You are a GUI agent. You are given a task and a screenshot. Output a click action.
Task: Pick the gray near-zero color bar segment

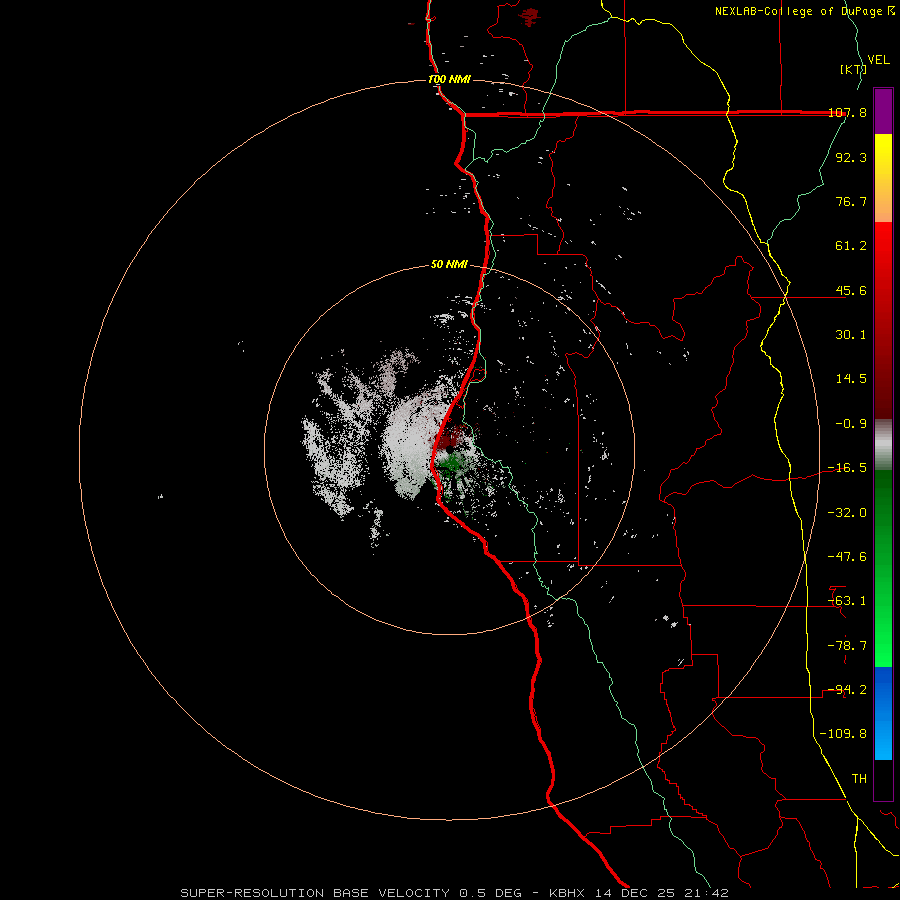pyautogui.click(x=883, y=445)
